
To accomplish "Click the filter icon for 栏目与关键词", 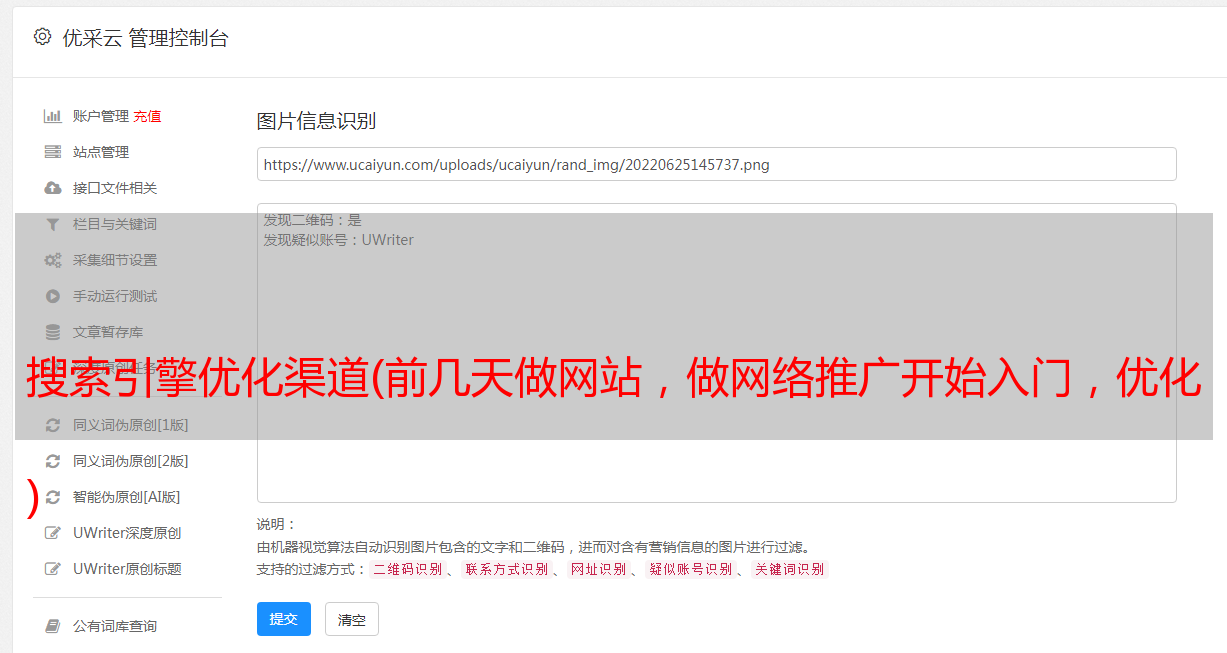I will [x=53, y=224].
